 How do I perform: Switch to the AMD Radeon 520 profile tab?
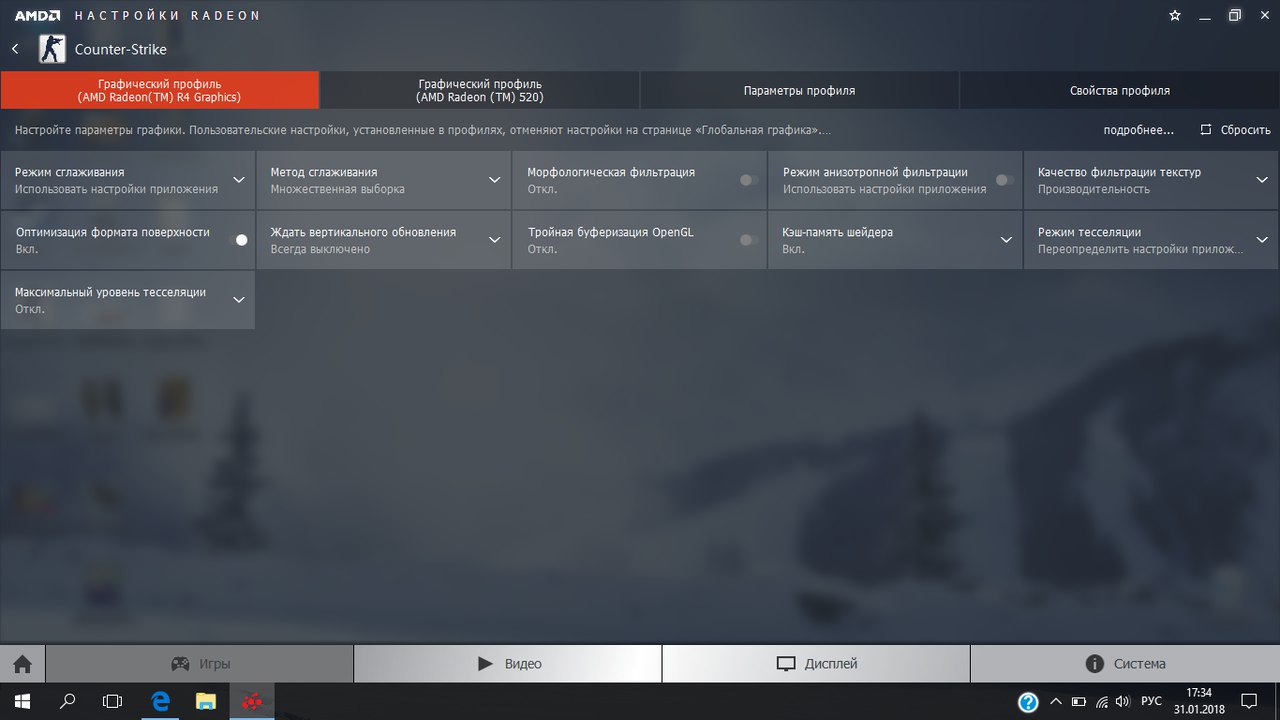point(480,90)
